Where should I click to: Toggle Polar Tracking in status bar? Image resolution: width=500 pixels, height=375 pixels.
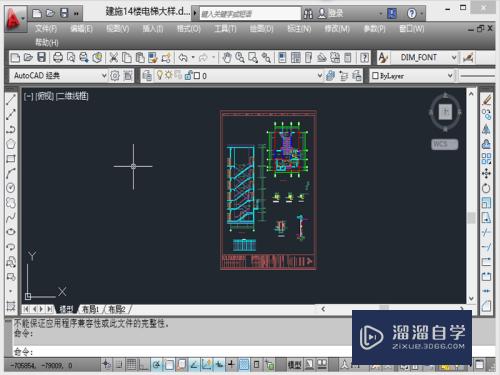click(156, 365)
